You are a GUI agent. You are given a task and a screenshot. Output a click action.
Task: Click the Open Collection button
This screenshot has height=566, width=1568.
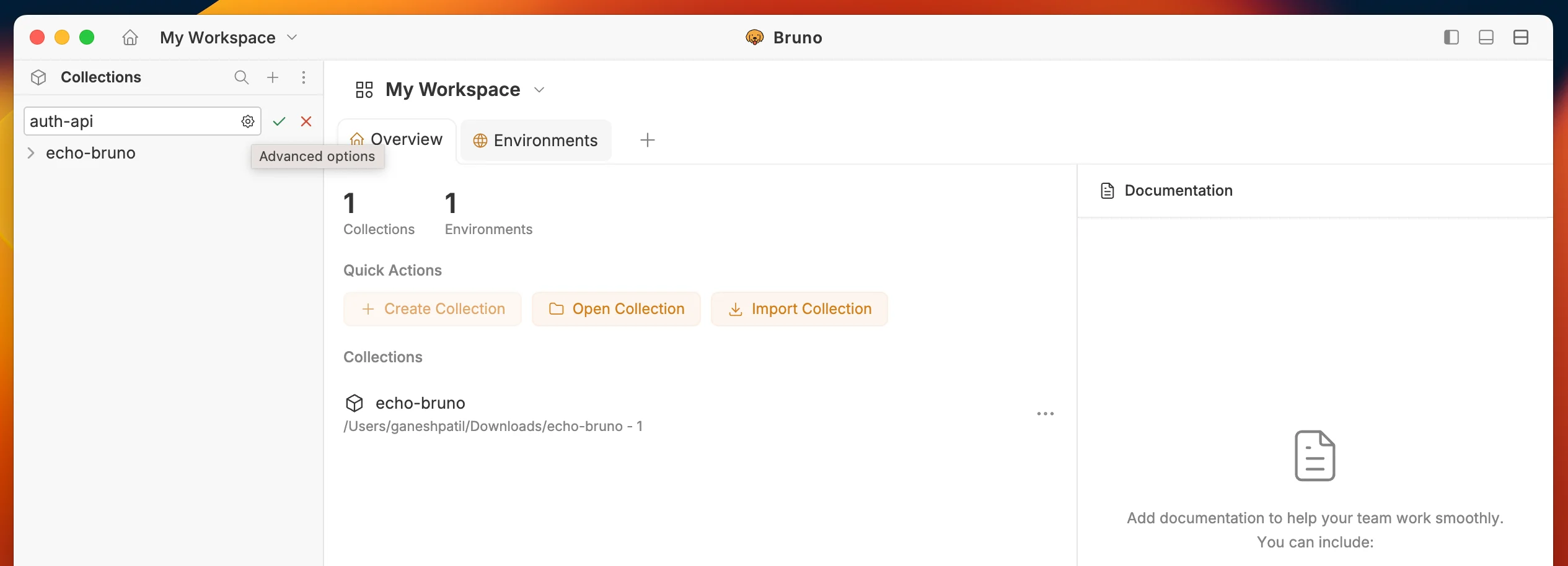tap(617, 309)
